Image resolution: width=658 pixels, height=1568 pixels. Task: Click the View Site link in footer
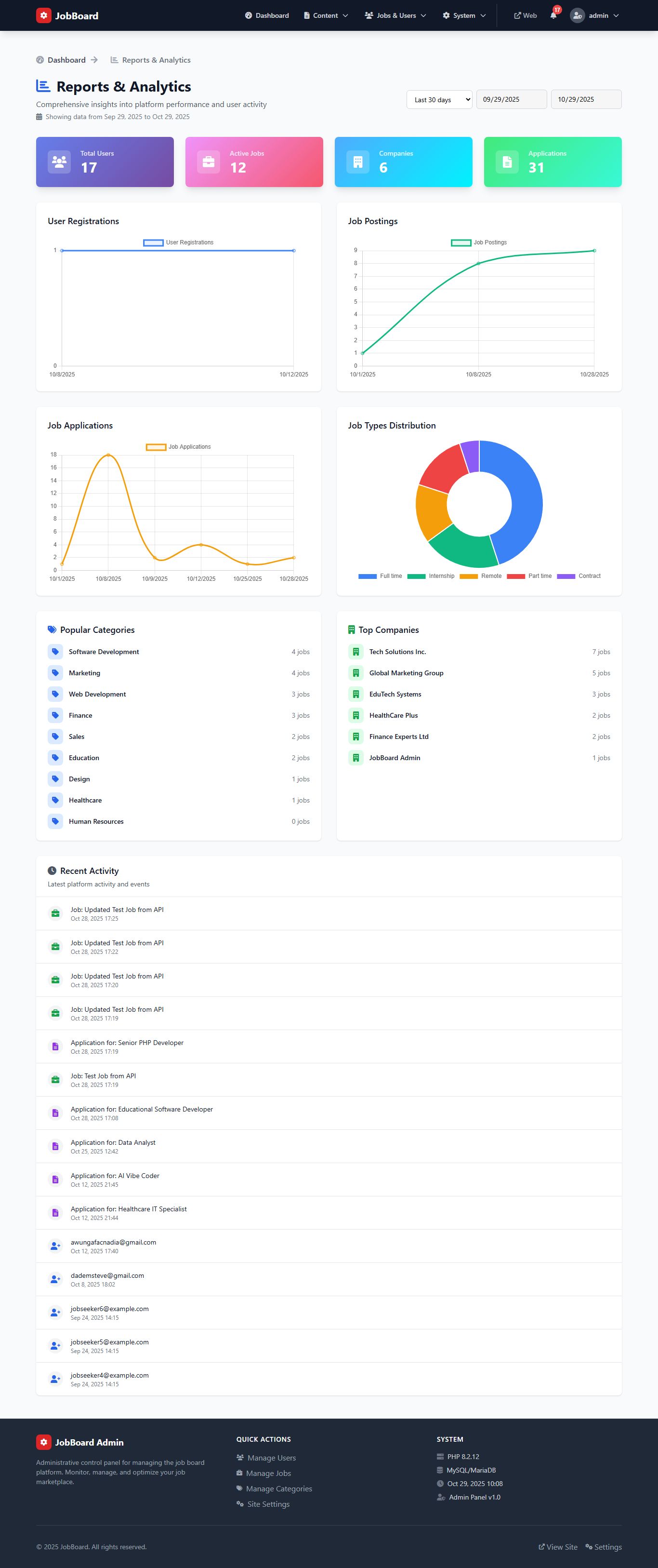pyautogui.click(x=558, y=1547)
